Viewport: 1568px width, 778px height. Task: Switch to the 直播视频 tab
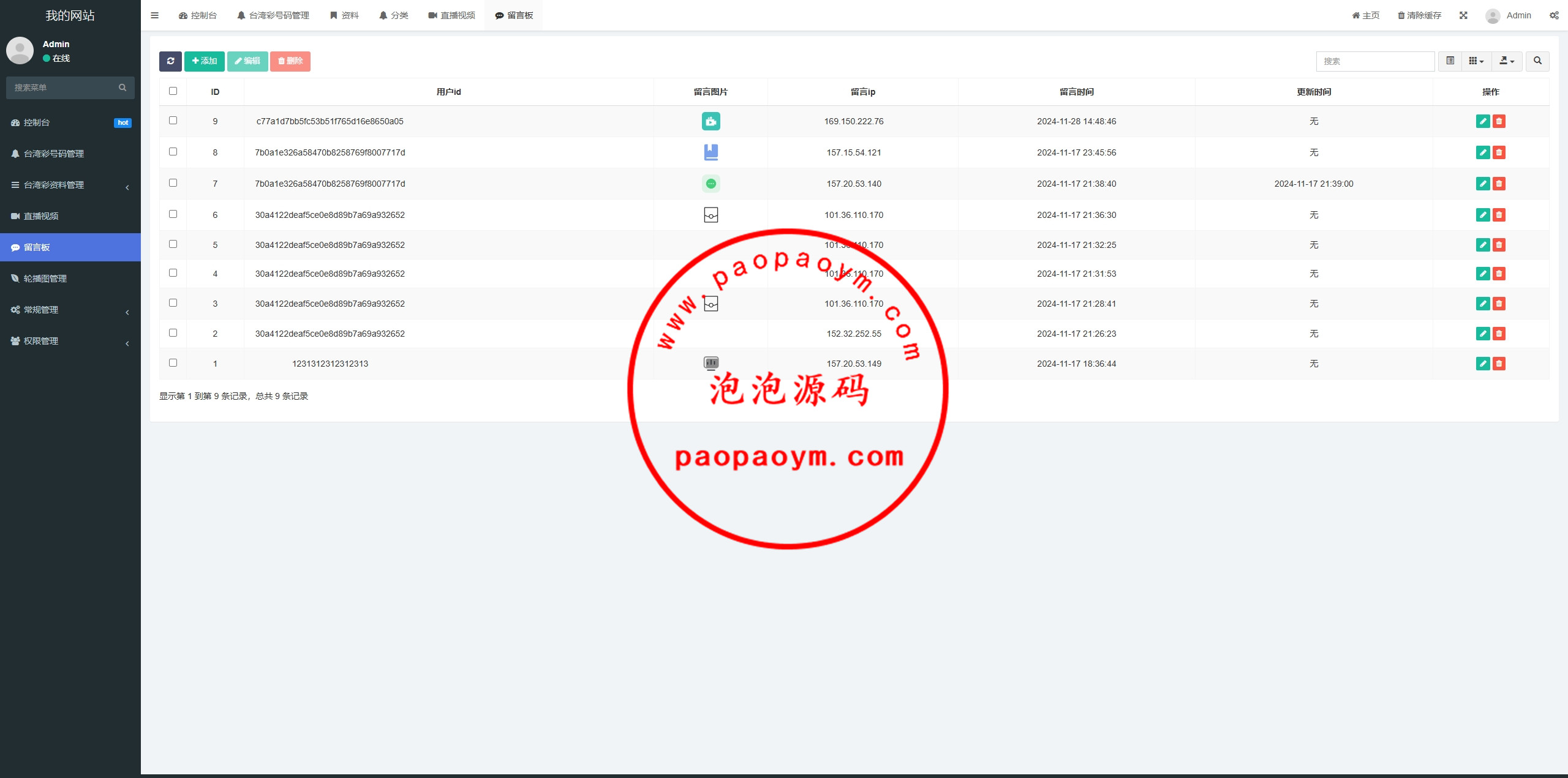point(451,15)
